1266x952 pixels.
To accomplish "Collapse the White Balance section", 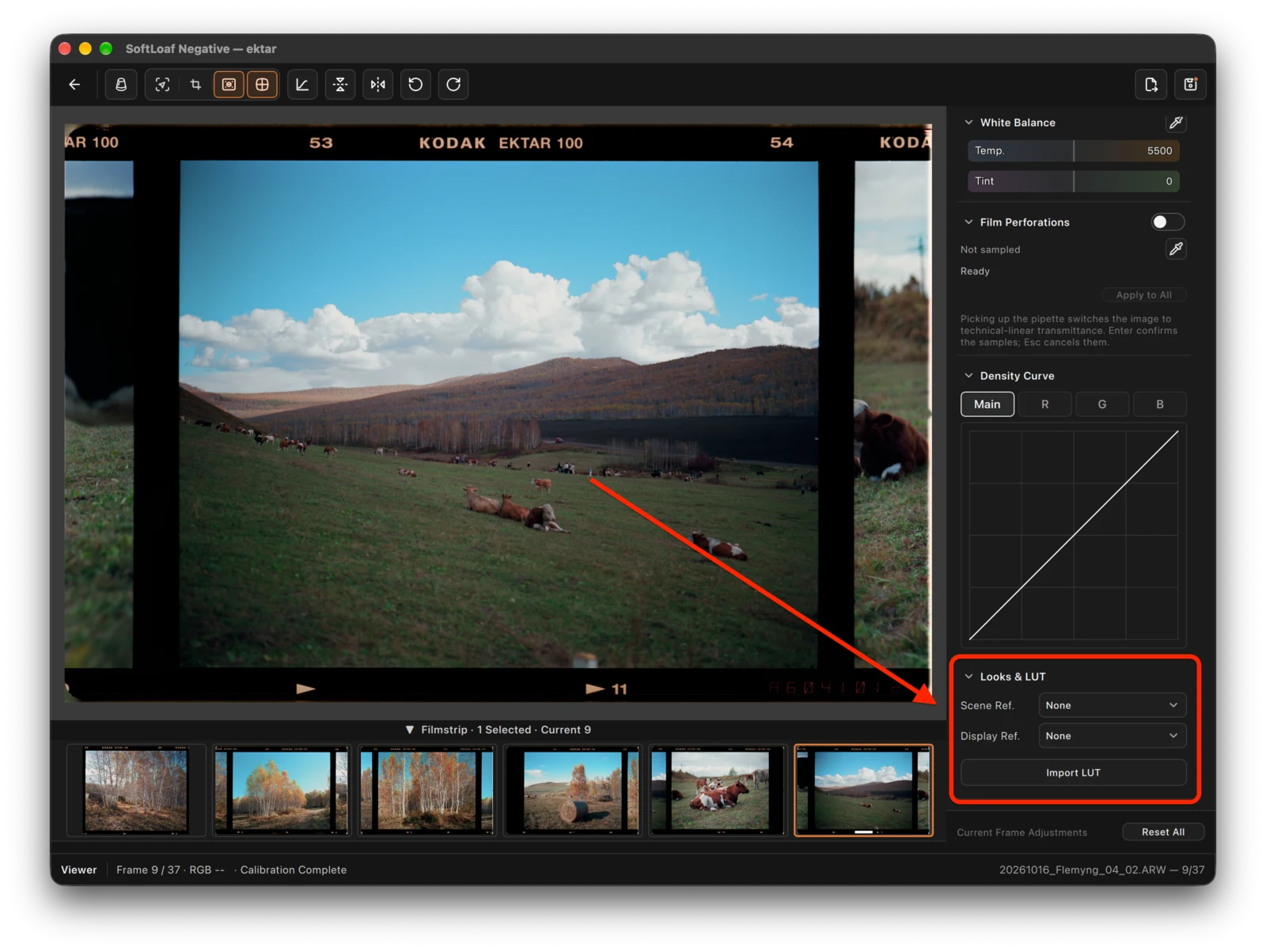I will [x=968, y=123].
